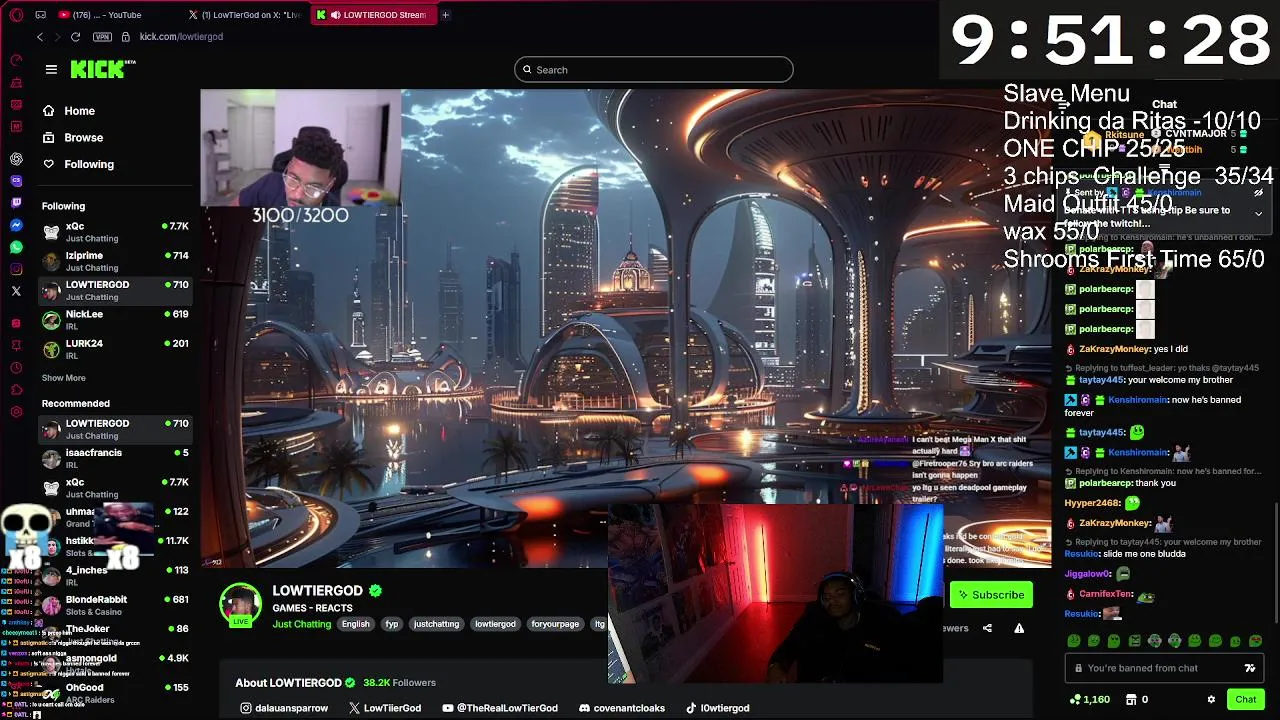The image size is (1280, 720).
Task: Click the banned chat message field
Action: pyautogui.click(x=1165, y=668)
